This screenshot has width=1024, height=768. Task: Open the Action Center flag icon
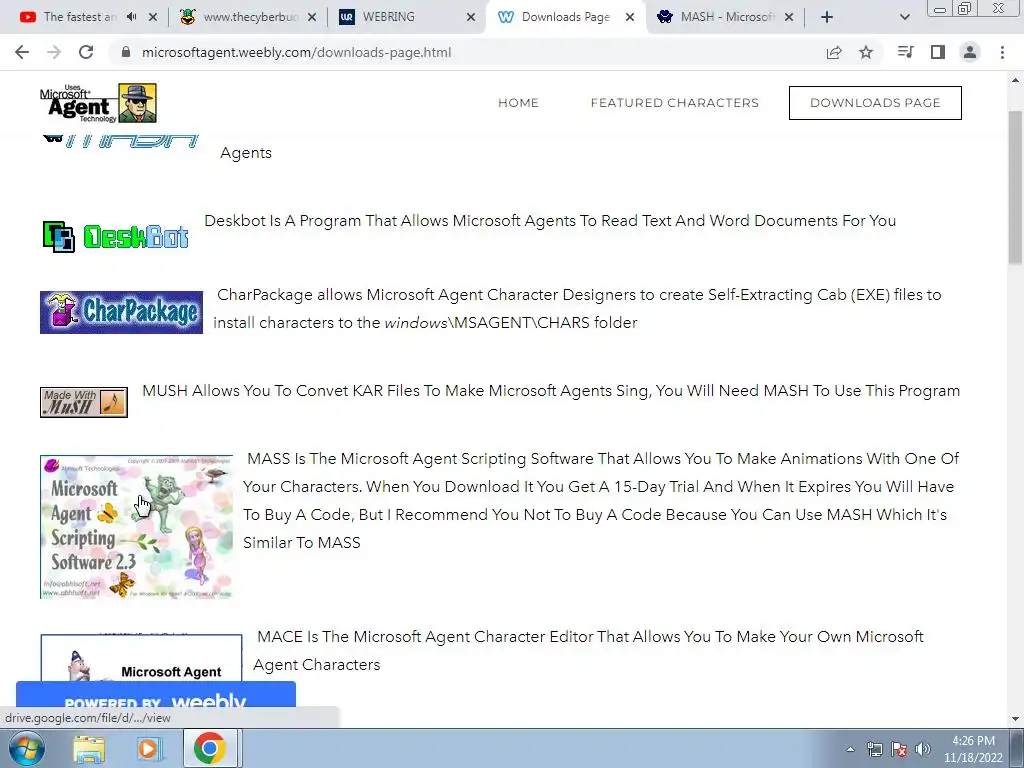[x=899, y=749]
